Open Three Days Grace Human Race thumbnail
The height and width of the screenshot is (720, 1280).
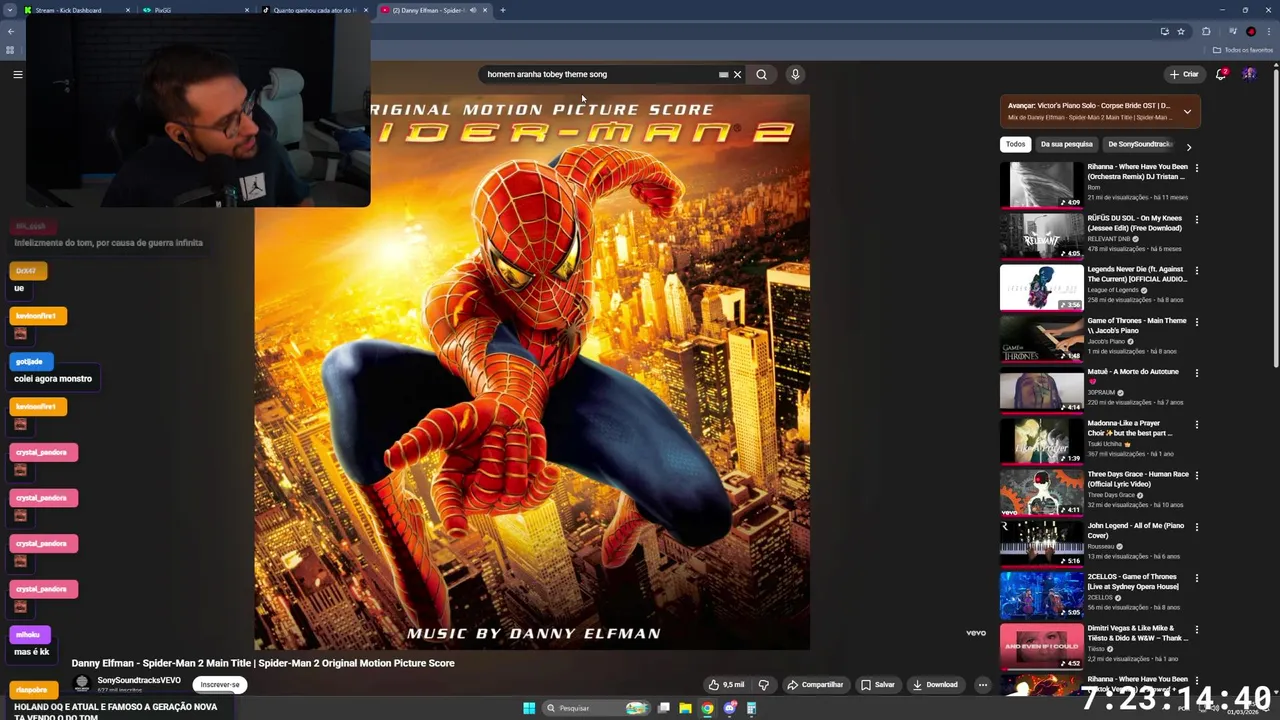tap(1042, 493)
